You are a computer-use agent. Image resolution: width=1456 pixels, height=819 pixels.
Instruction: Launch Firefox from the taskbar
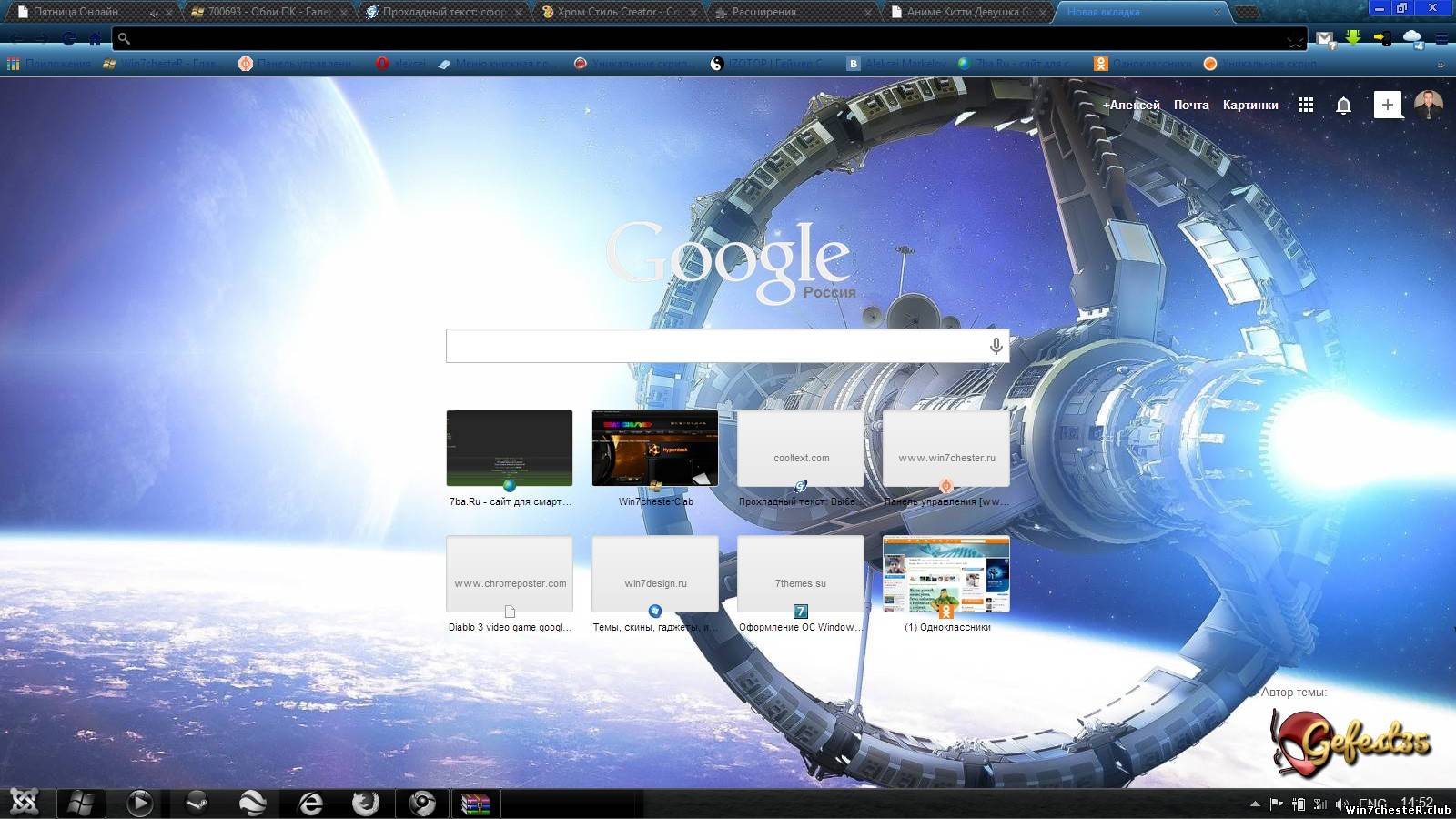(x=366, y=803)
